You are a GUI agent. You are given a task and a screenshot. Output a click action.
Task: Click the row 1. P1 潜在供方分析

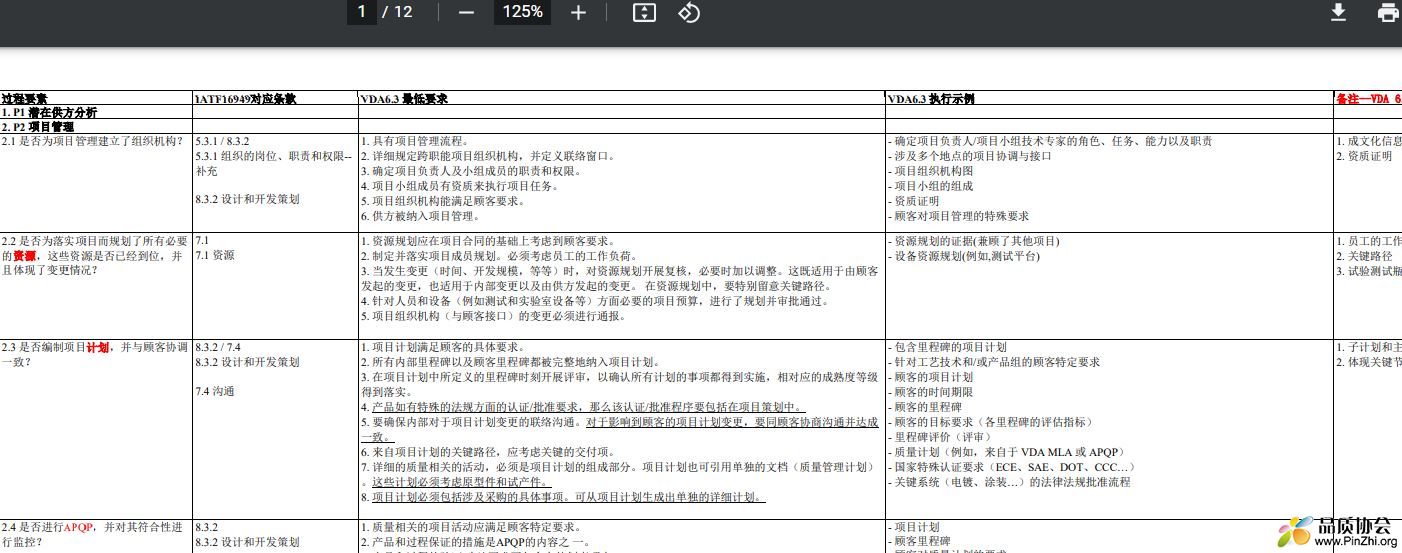point(49,113)
